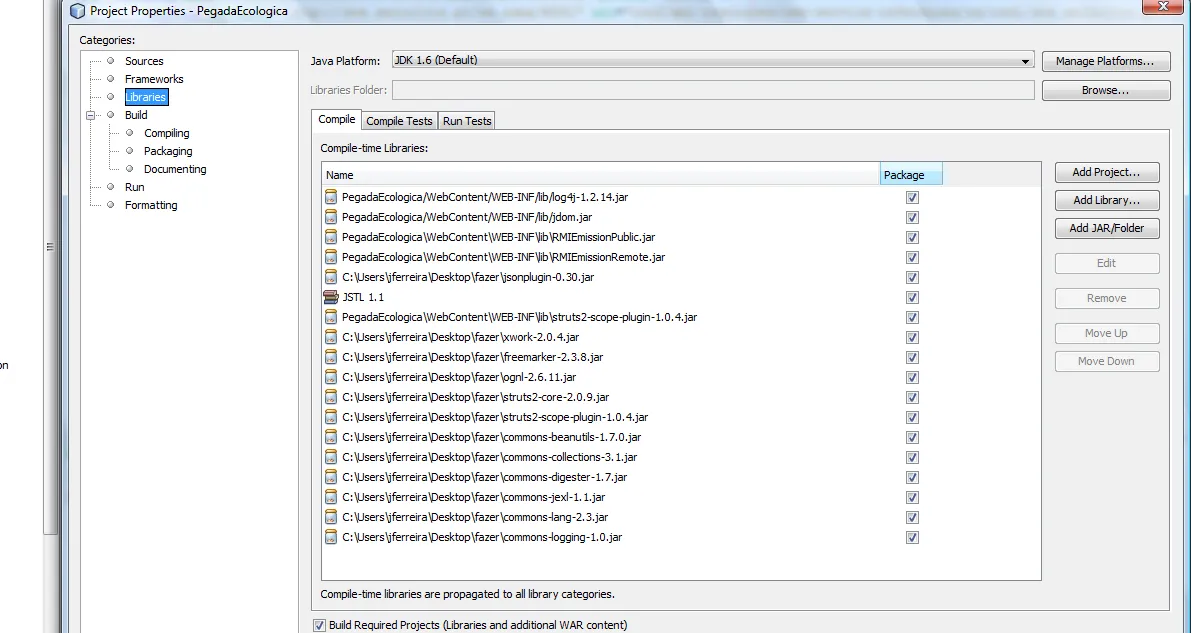1191x633 pixels.
Task: Click the jar icon for ognl-2.6.11.jar
Action: (x=330, y=377)
